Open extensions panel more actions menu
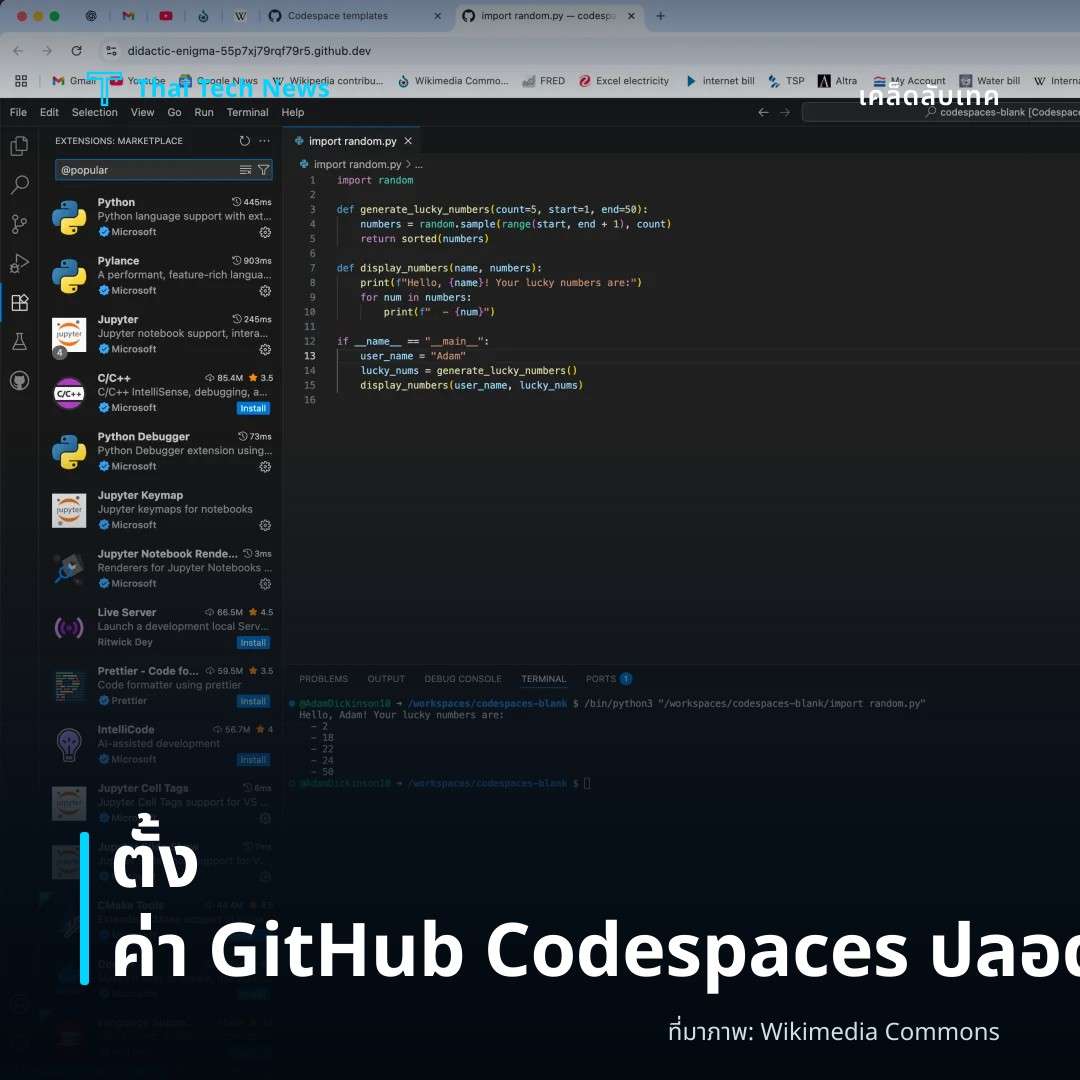 (264, 141)
